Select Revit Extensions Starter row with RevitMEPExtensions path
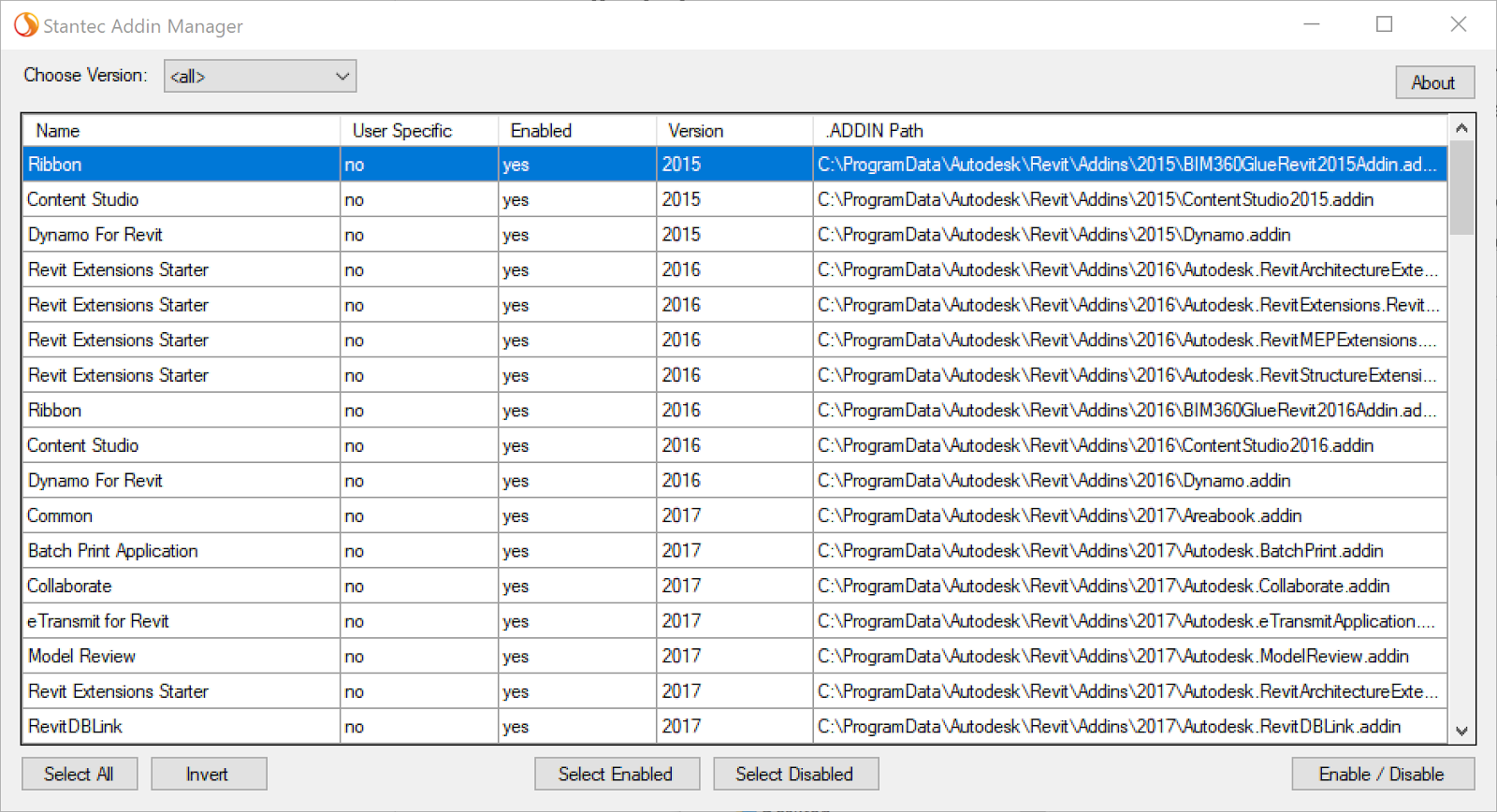 tap(734, 340)
